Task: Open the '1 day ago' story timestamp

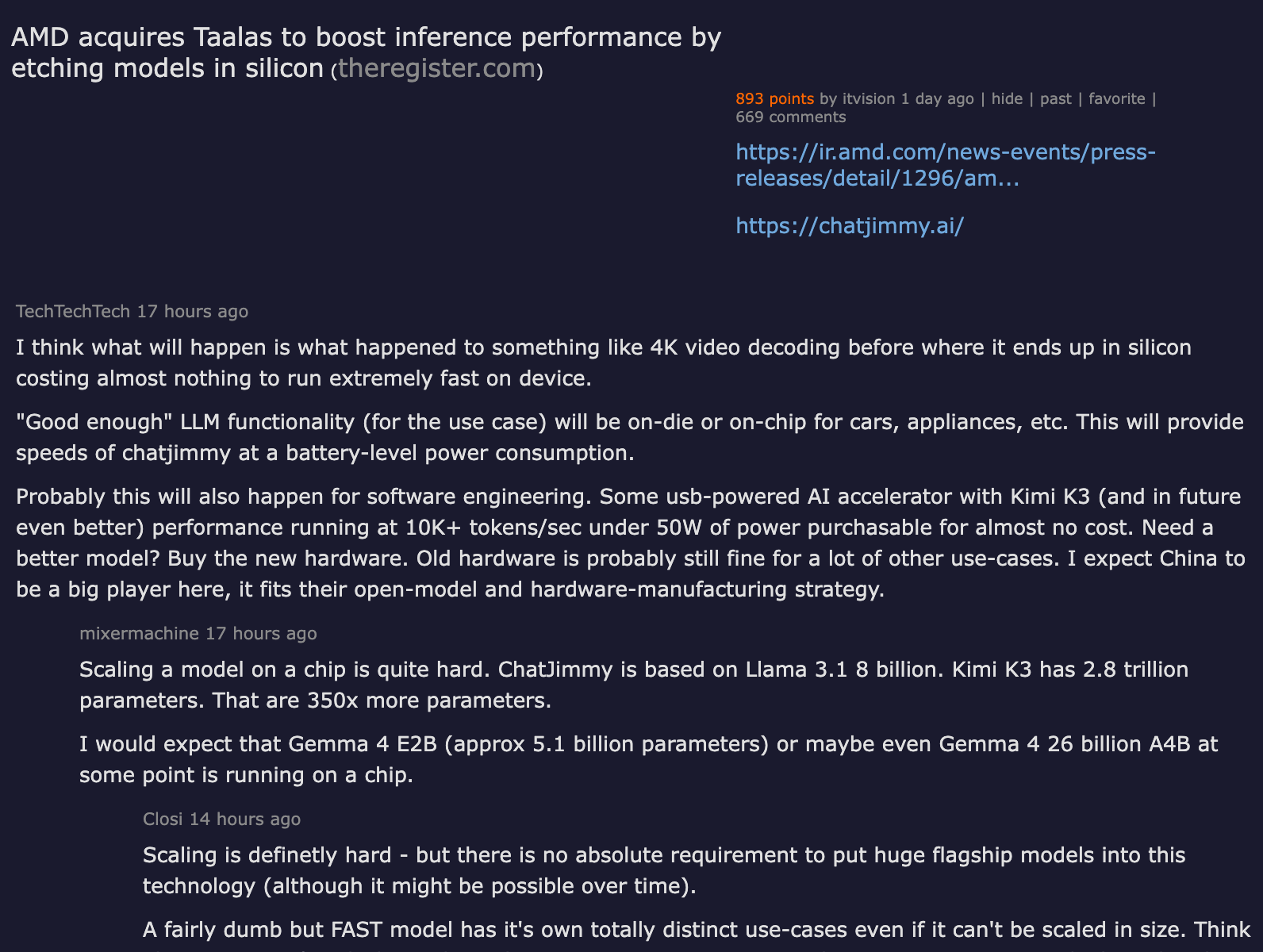Action: point(937,98)
